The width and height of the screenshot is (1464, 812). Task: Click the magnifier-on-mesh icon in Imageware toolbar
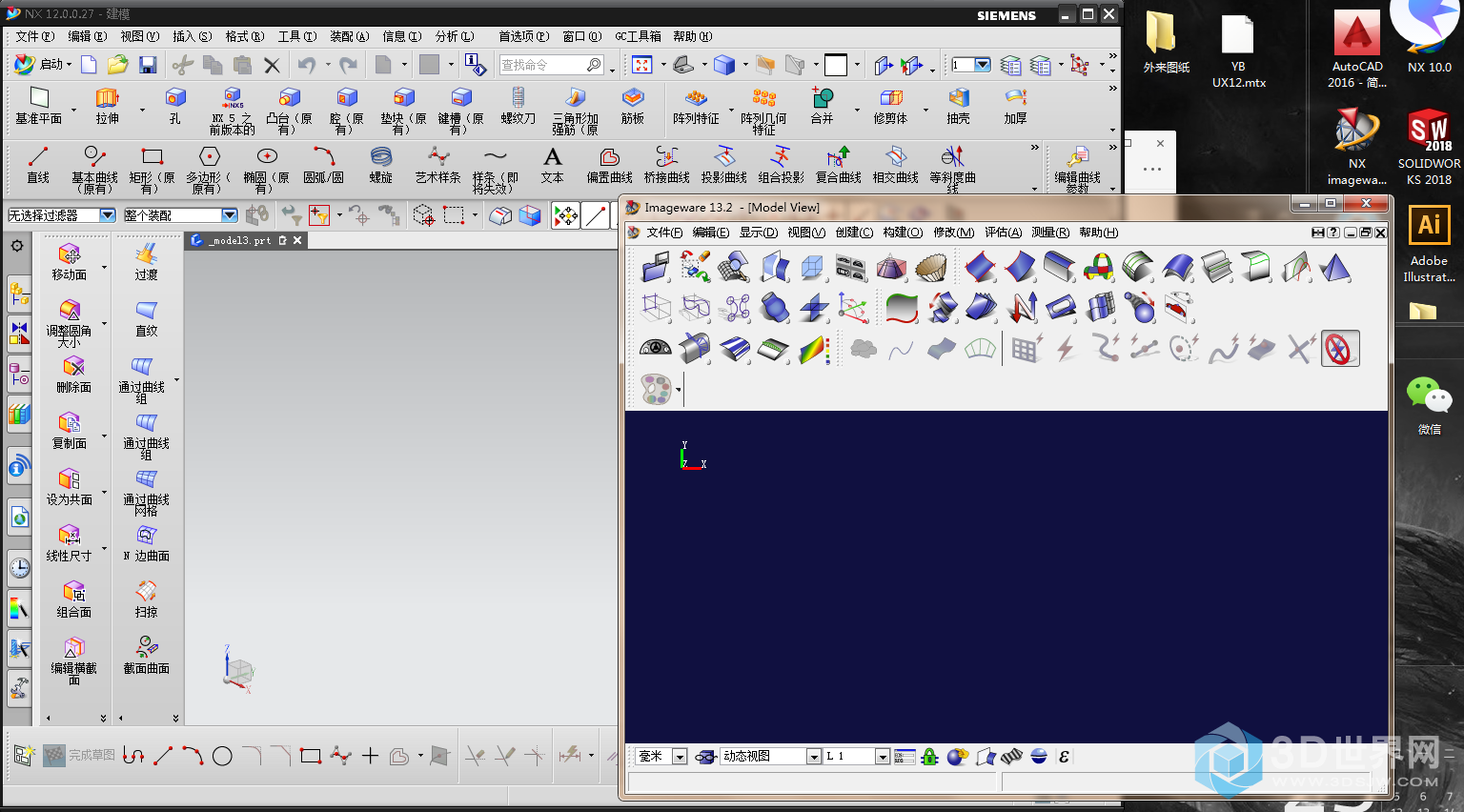point(734,267)
